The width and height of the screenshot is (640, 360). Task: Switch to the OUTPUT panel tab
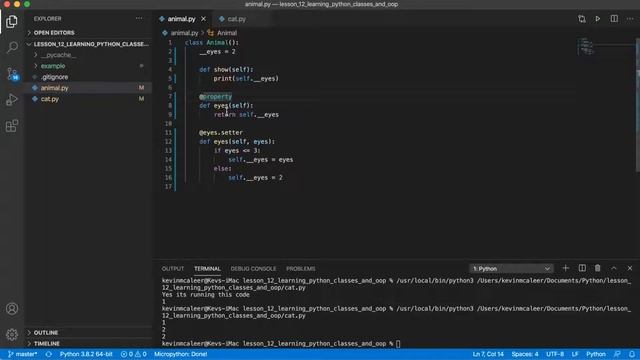point(173,269)
